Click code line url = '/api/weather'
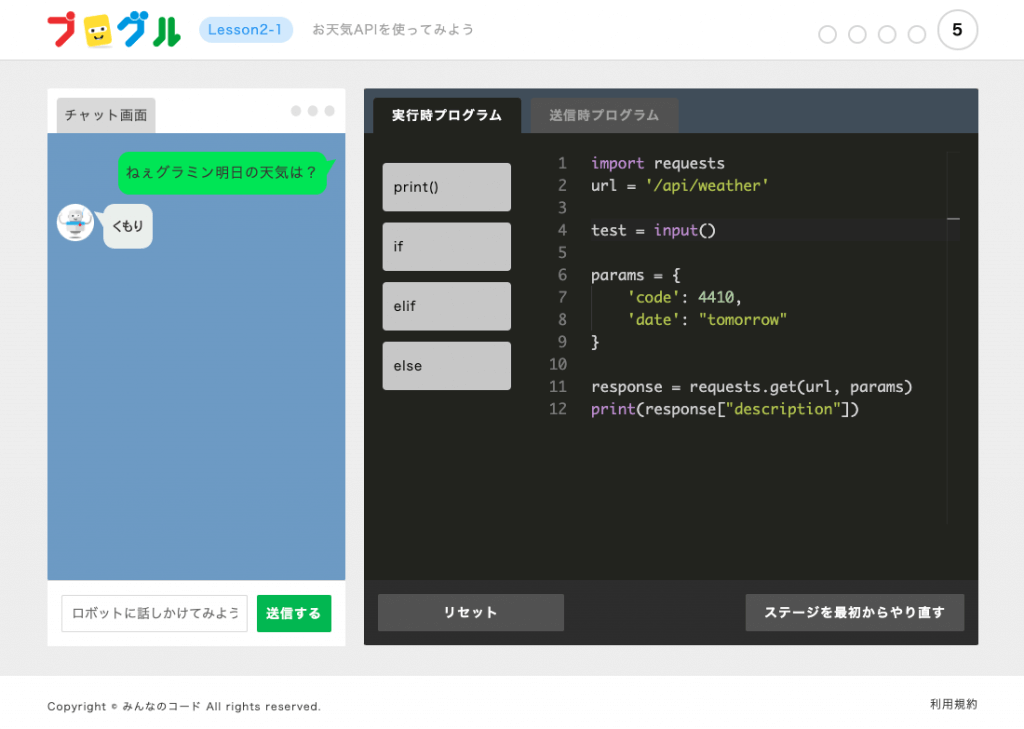 point(679,186)
